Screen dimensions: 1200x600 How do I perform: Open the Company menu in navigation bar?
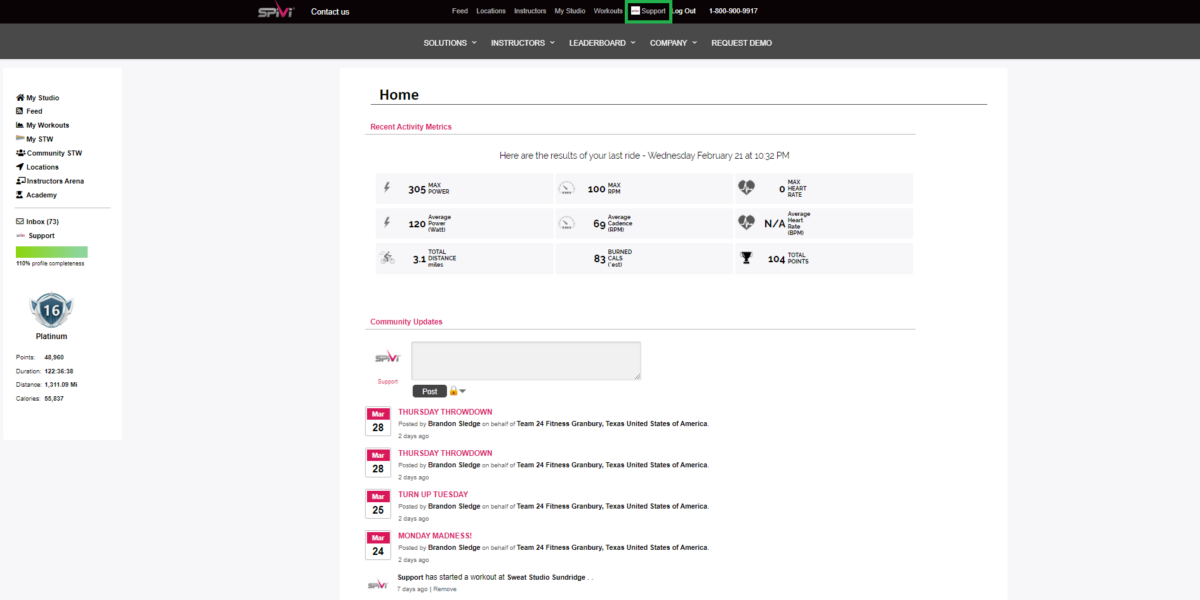pos(673,43)
